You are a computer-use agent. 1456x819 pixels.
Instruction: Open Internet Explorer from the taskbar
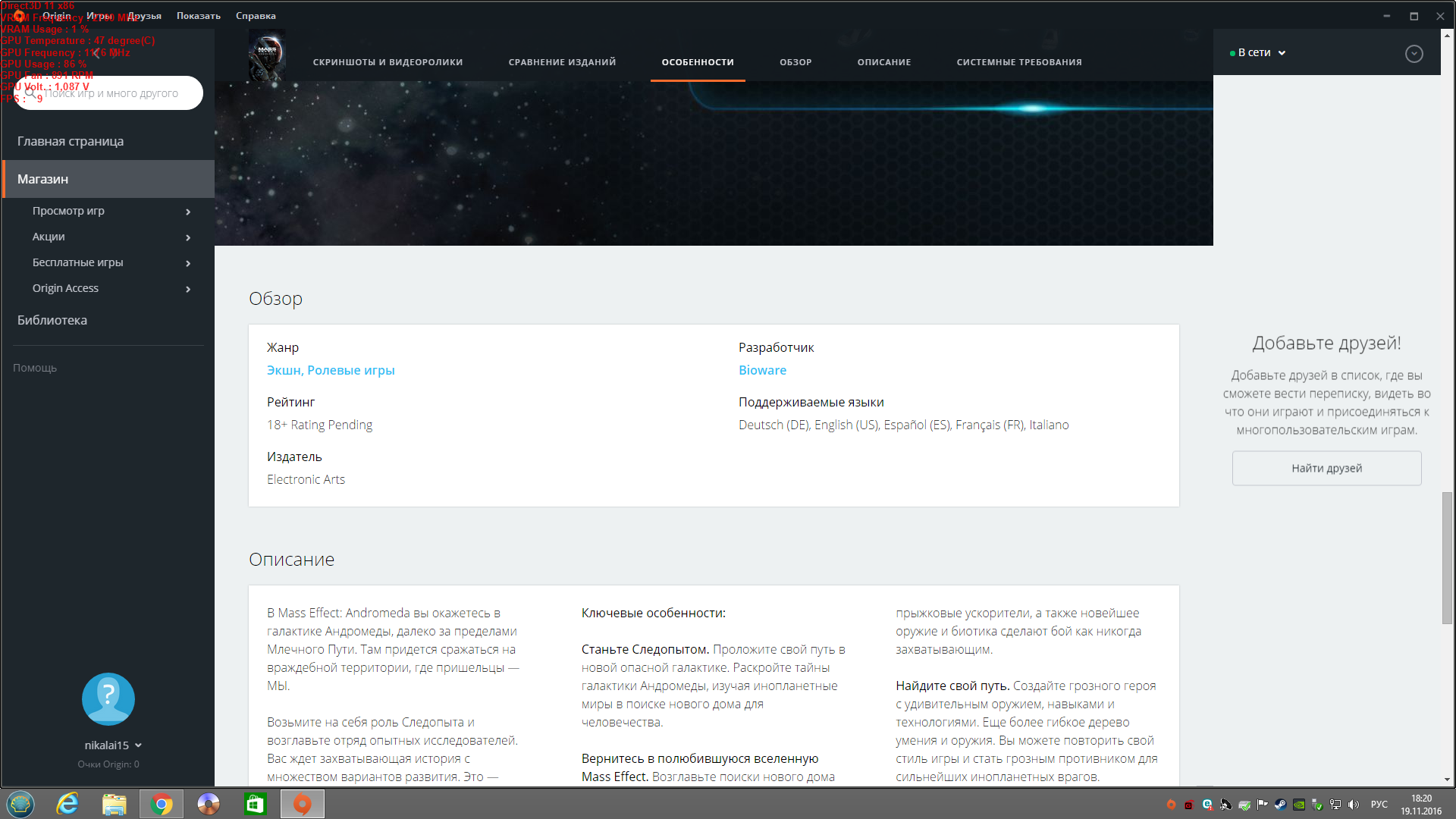click(67, 804)
